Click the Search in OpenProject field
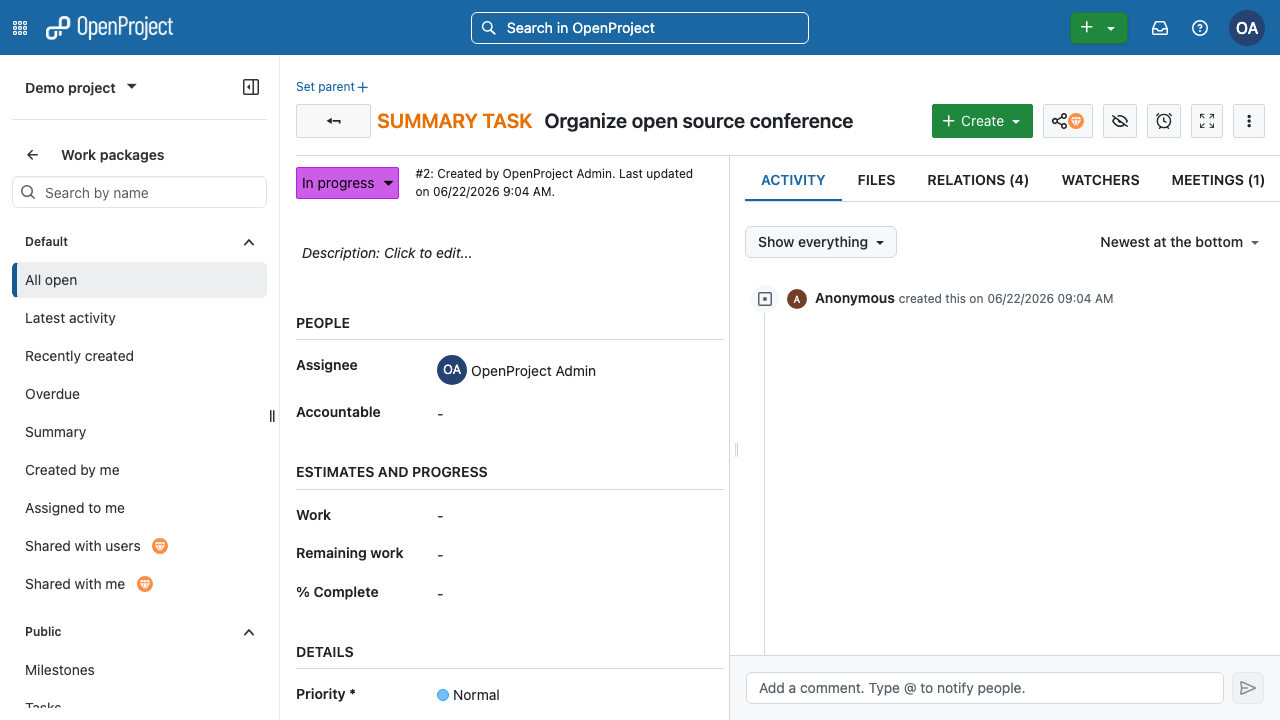The width and height of the screenshot is (1280, 720). tap(640, 28)
